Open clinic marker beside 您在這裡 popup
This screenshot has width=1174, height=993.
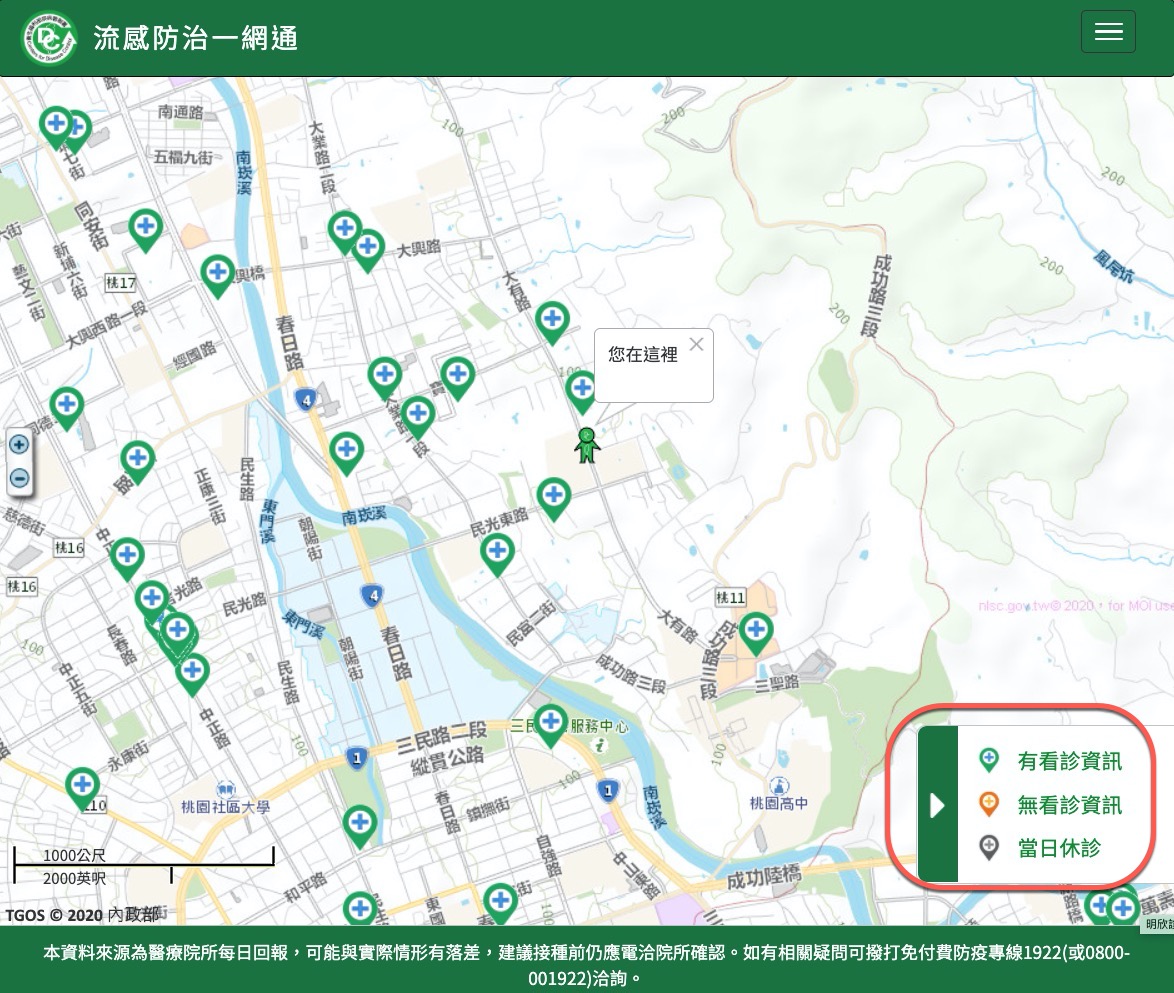click(582, 392)
